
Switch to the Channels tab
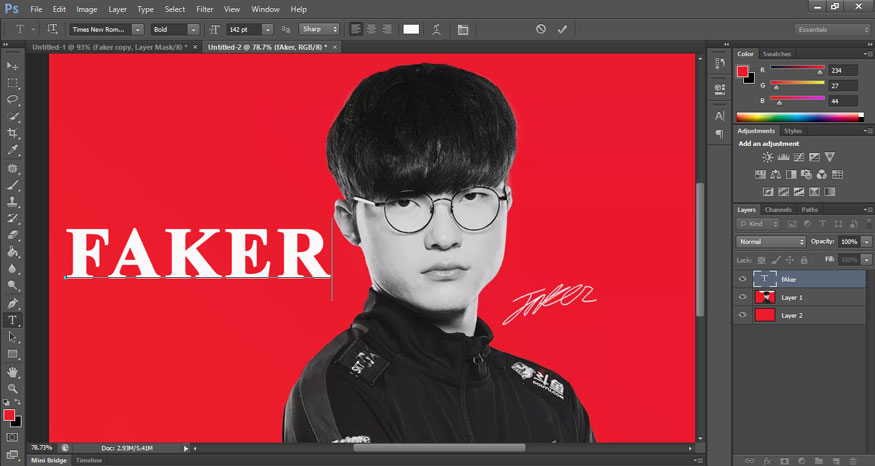778,210
